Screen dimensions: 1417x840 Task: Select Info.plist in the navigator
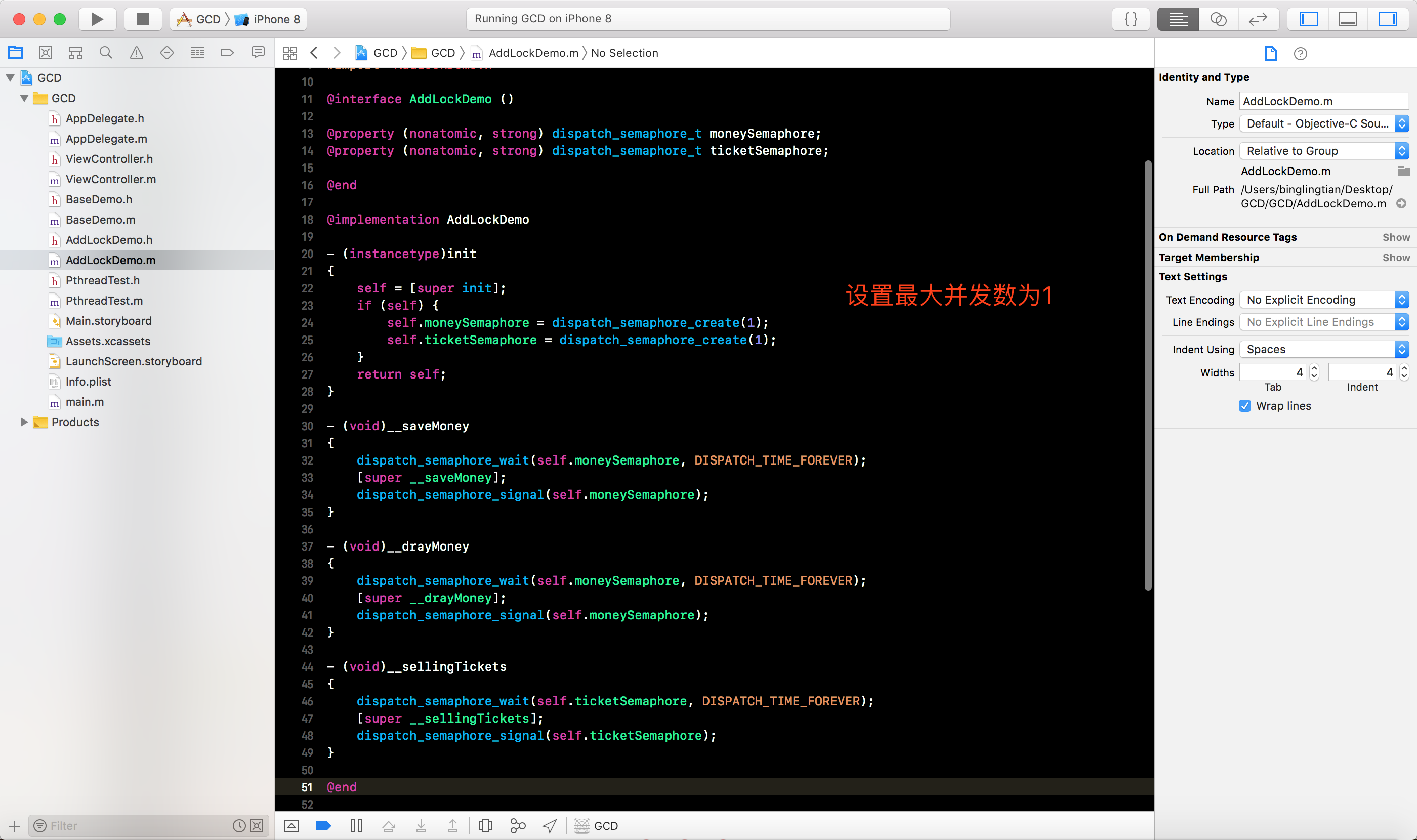[x=88, y=382]
